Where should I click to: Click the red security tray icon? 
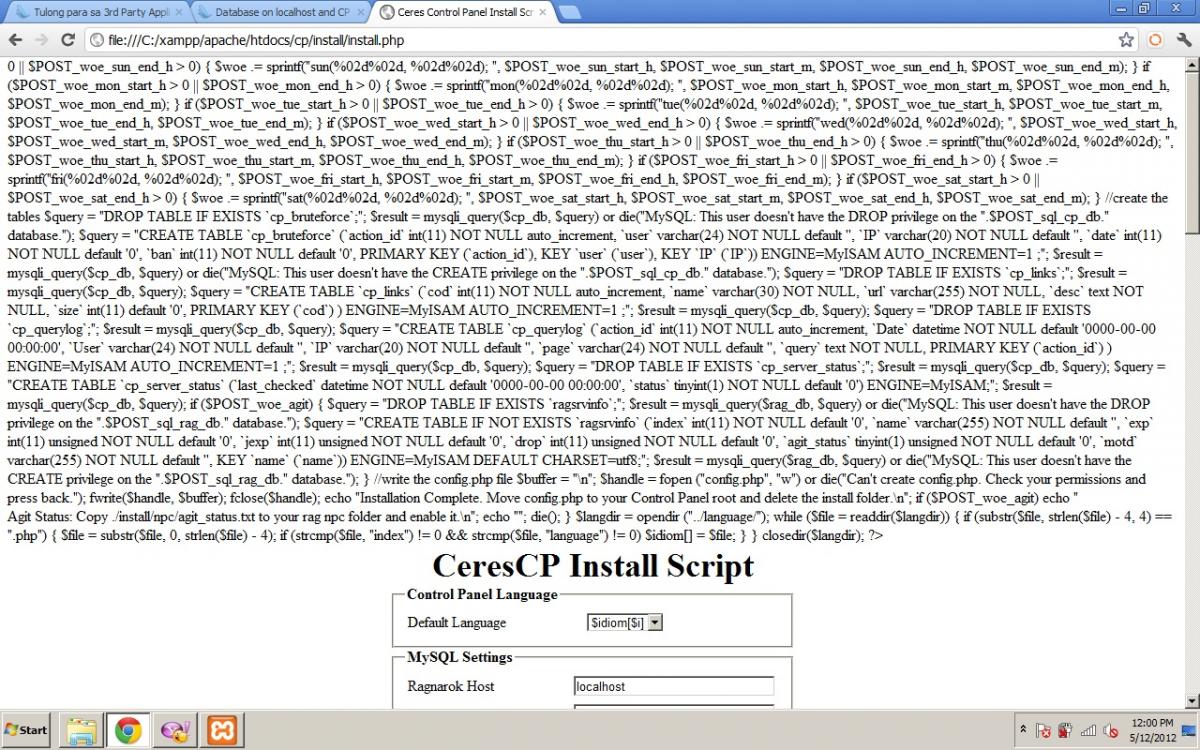pos(1065,731)
